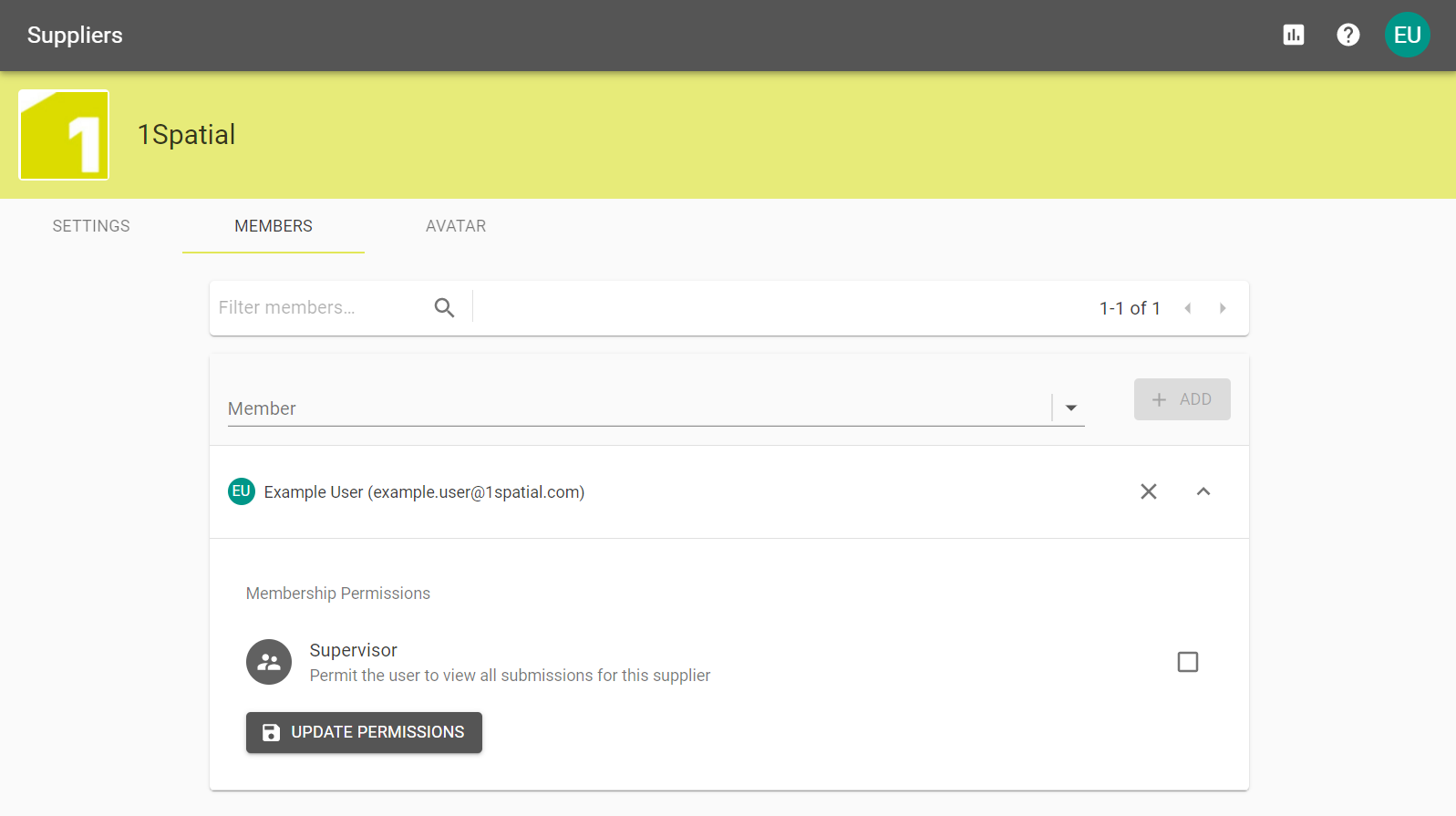Click the '1-1 of 1' pagination text
Screen dimensions: 1456x816
click(x=1130, y=308)
